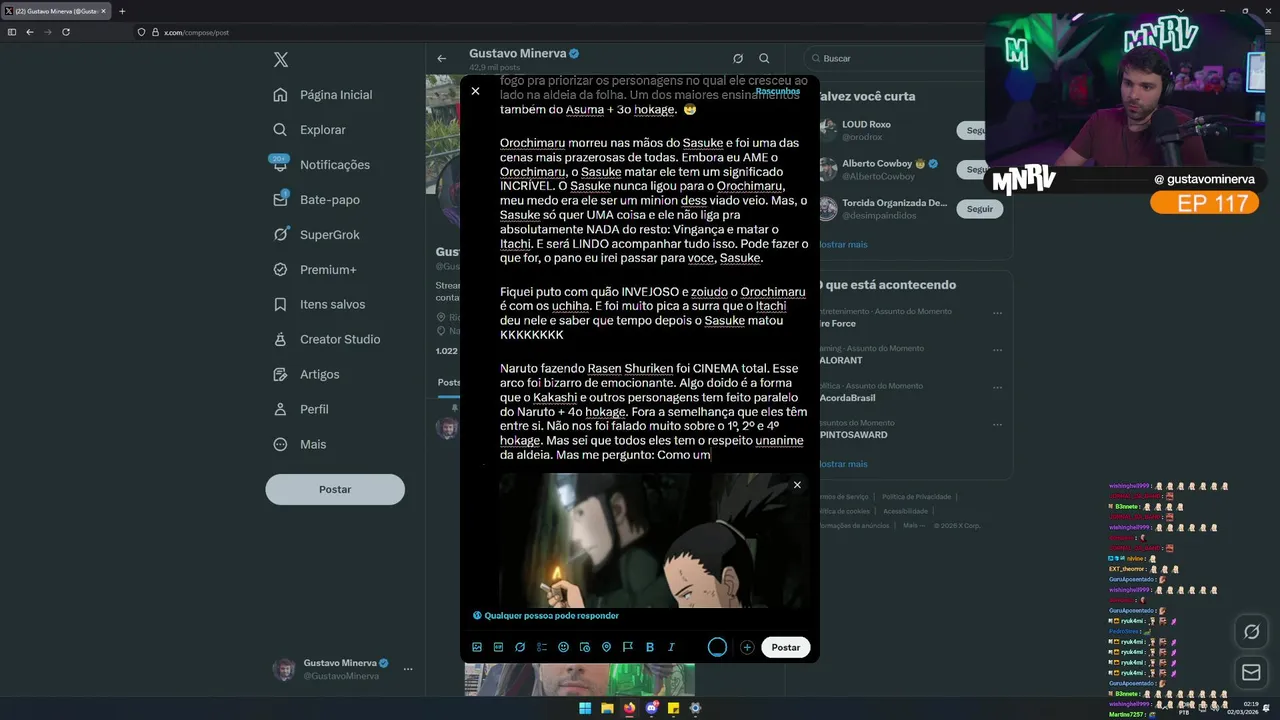Screen dimensions: 1280x720
Task: Open Creator Studio
Action: [328, 340]
